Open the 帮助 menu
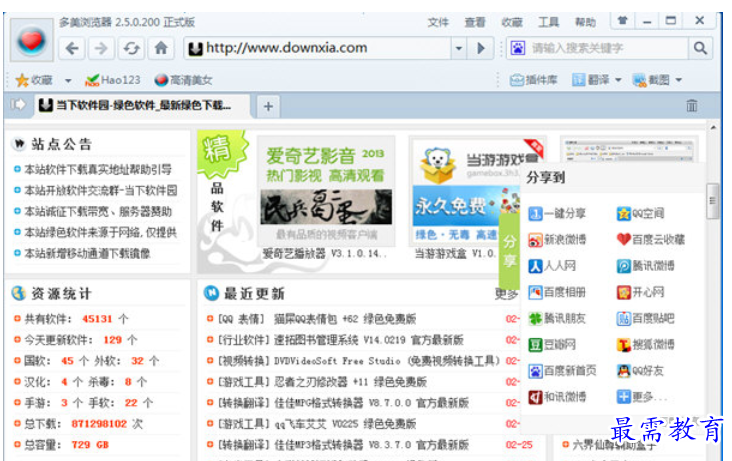This screenshot has height=461, width=732. pos(585,22)
